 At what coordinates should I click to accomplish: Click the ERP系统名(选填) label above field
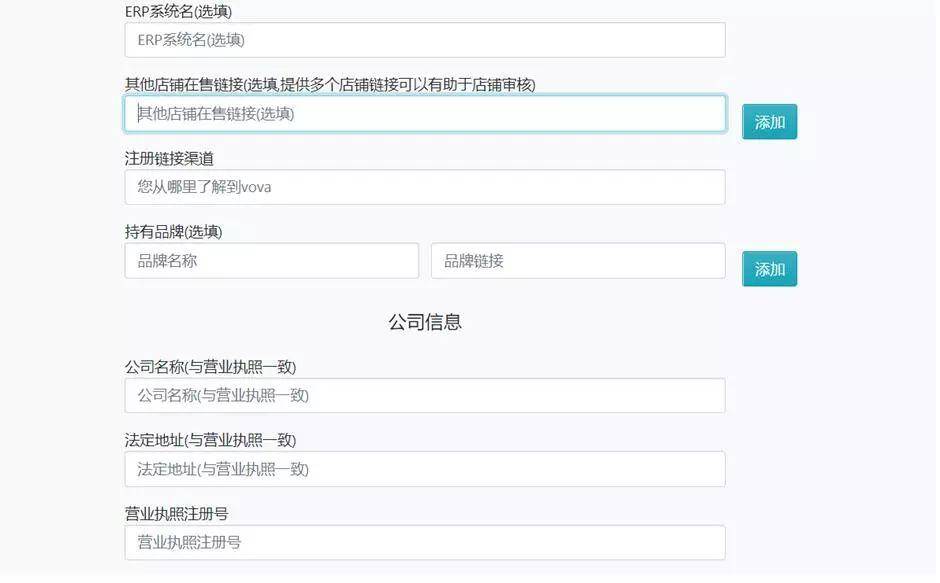178,11
